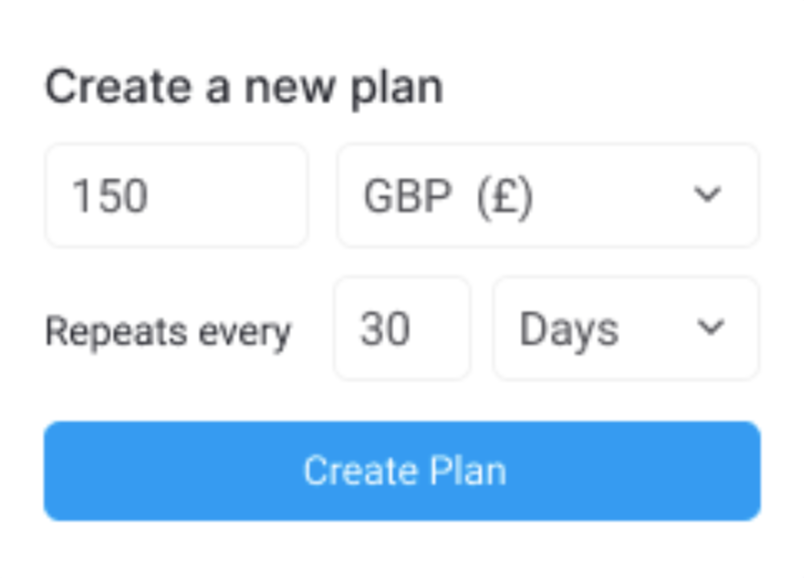Screen dimensions: 804x578
Task: Click the Repeats every label
Action: click(x=169, y=330)
